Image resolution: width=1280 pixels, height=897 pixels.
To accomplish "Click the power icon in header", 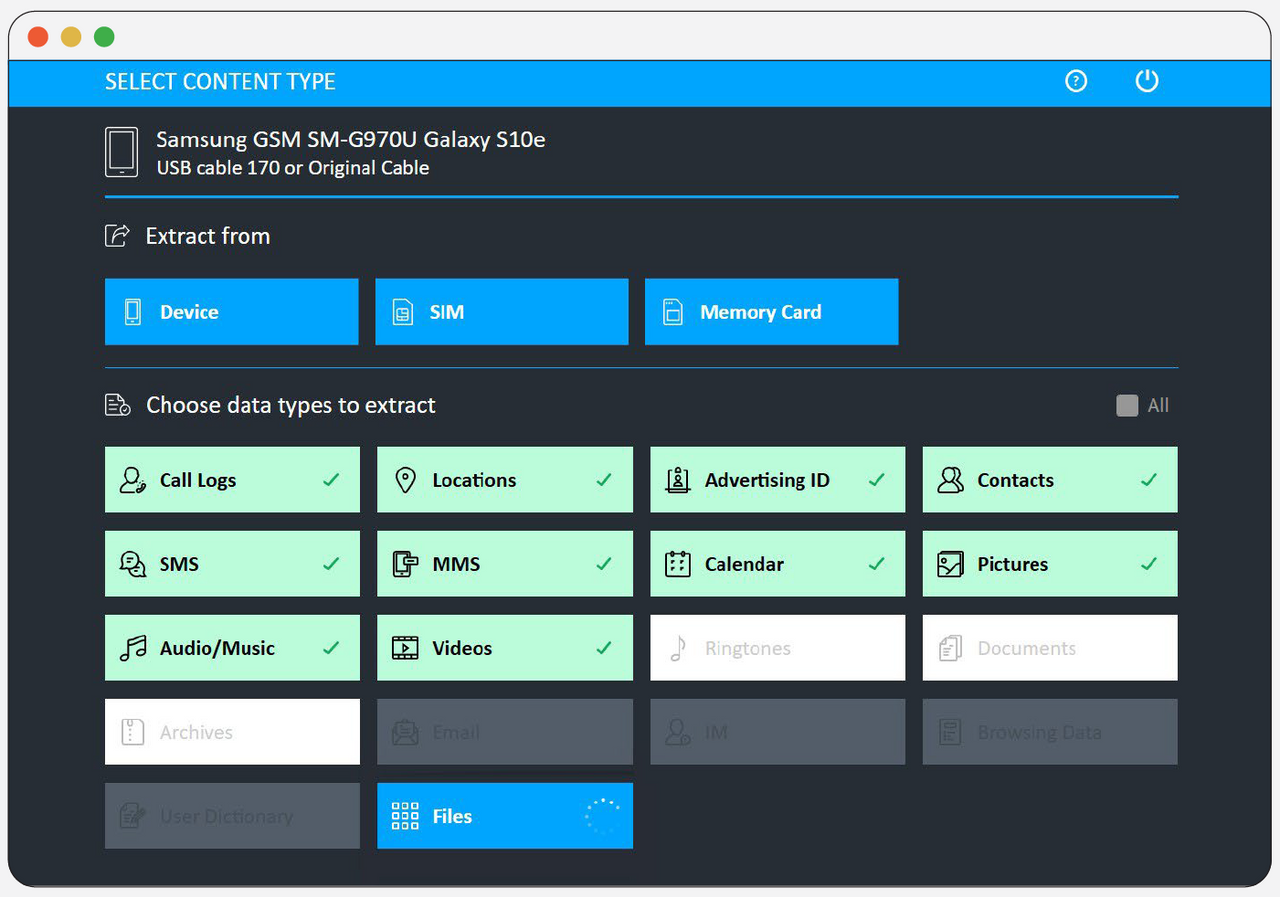I will click(x=1147, y=82).
